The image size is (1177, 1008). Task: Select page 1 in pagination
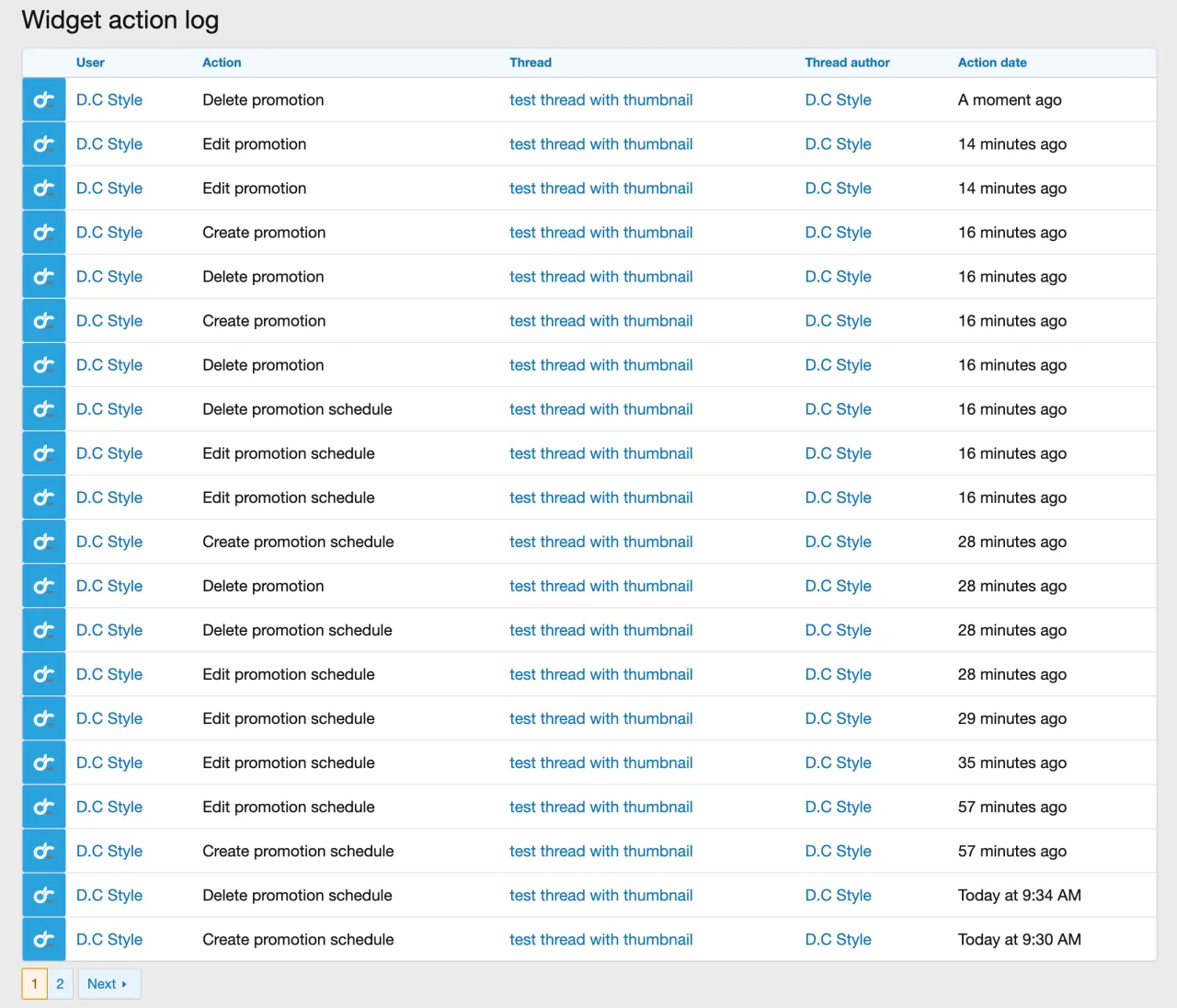pos(35,983)
